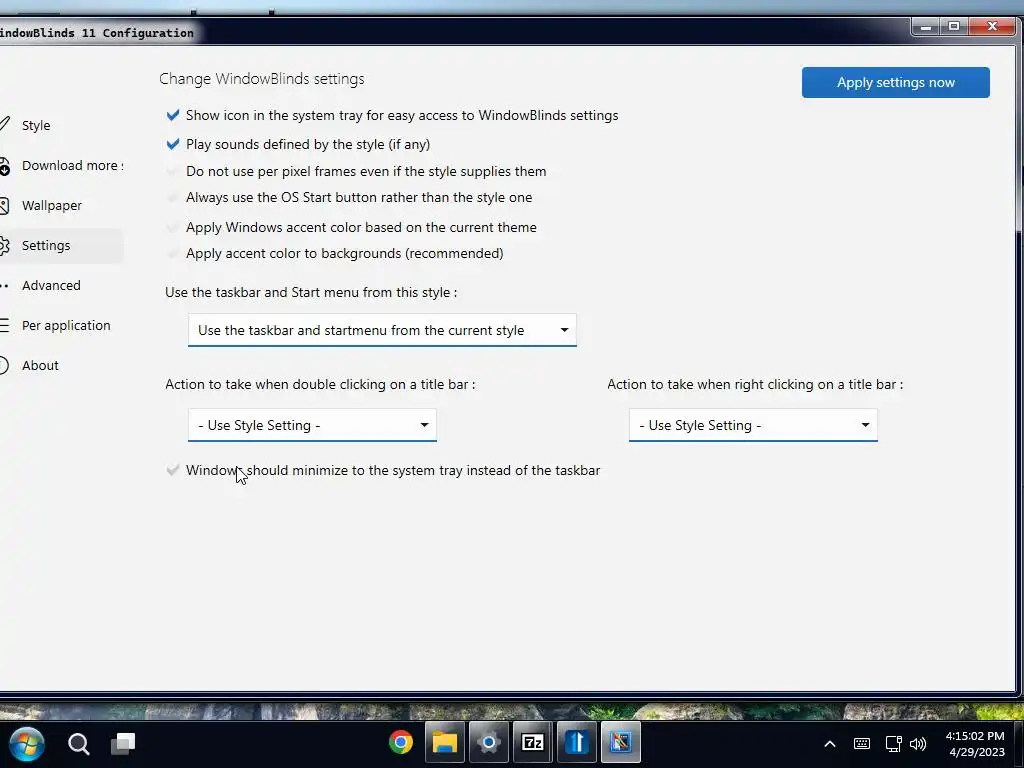Go to the Download more section
1024x768 pixels.
pyautogui.click(x=72, y=166)
